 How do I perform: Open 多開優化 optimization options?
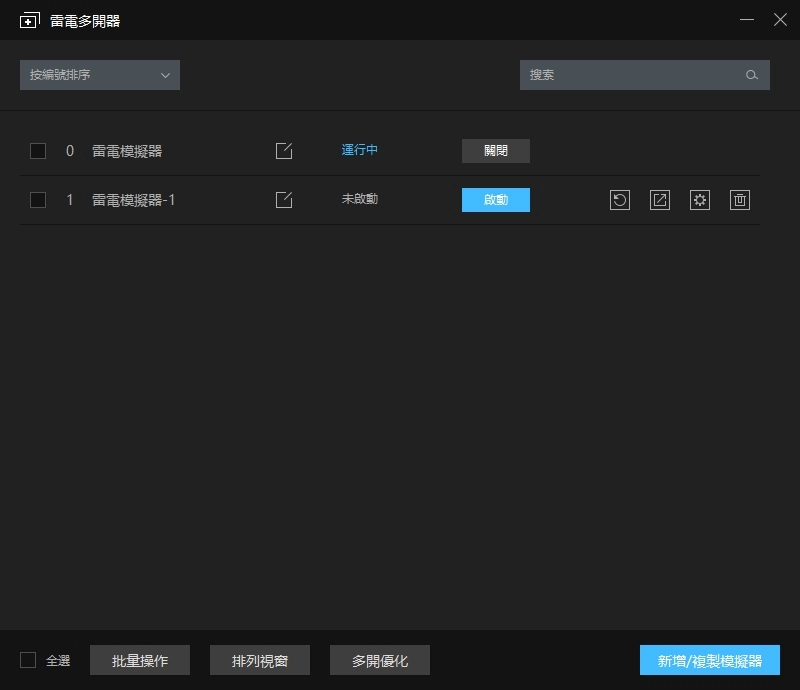click(379, 660)
